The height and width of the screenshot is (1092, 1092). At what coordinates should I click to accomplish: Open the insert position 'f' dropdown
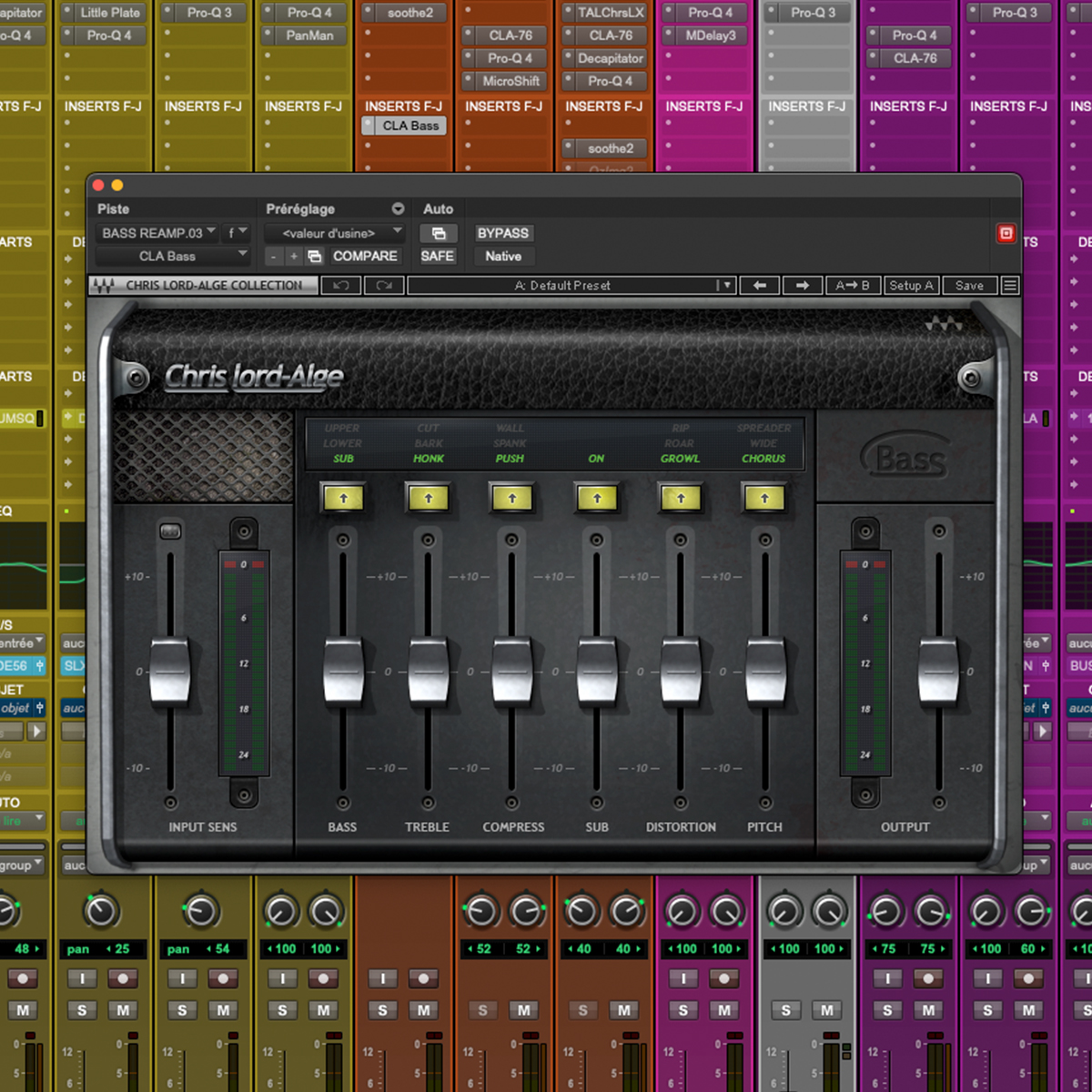click(x=237, y=234)
